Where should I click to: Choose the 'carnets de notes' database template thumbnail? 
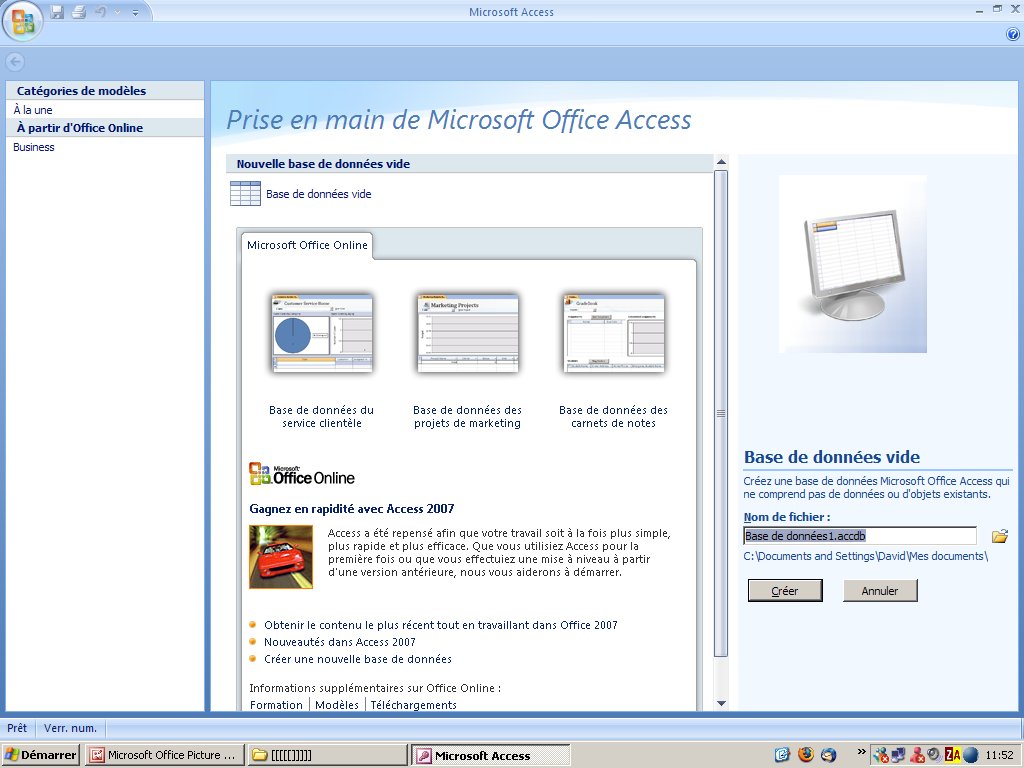[613, 333]
